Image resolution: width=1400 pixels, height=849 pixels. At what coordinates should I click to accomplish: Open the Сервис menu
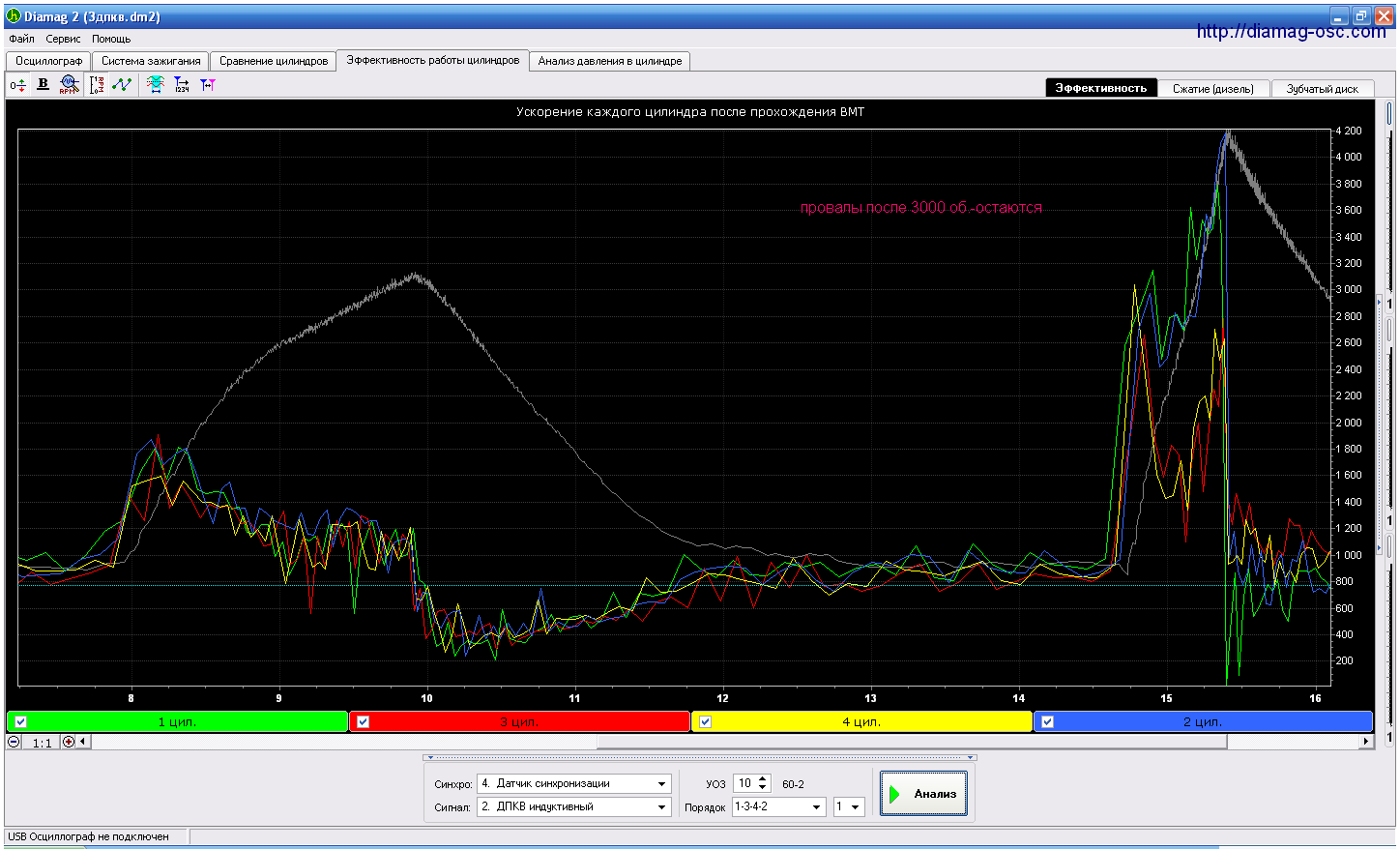(63, 39)
